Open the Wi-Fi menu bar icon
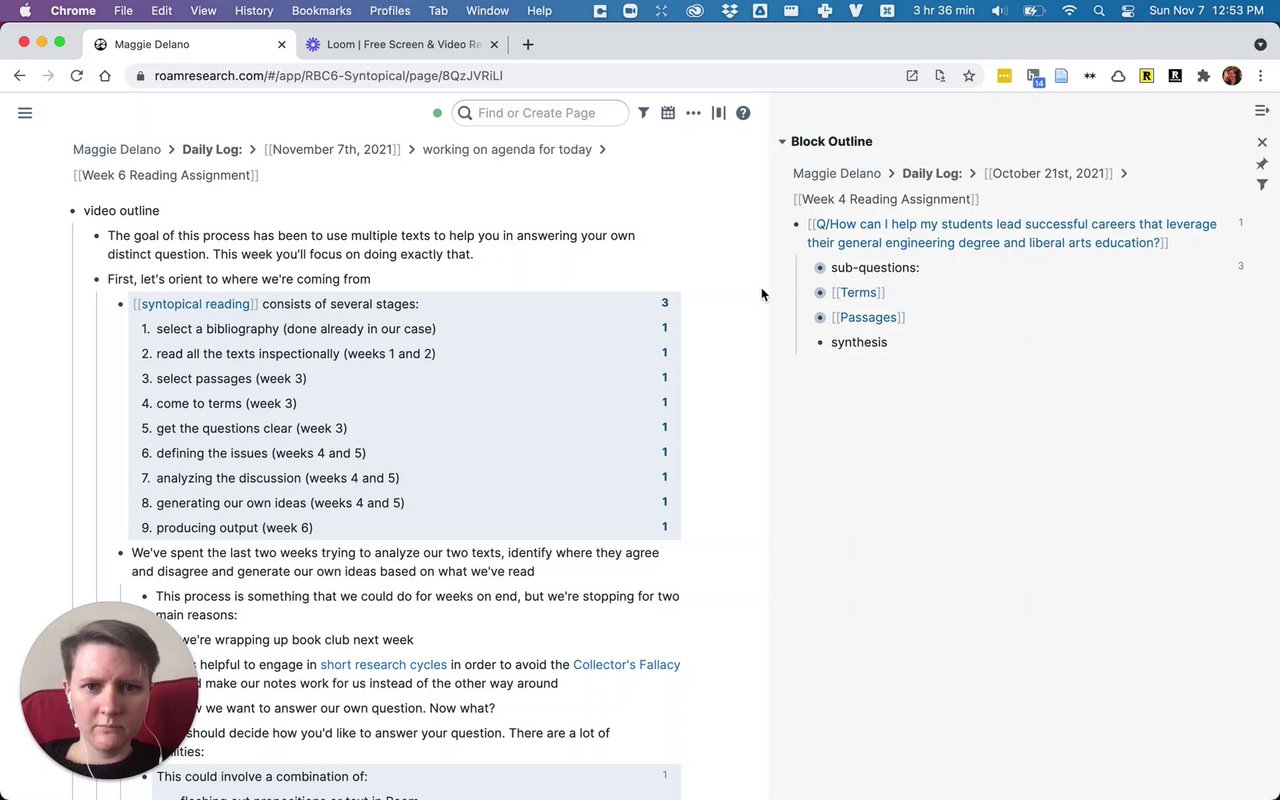 point(1069,11)
